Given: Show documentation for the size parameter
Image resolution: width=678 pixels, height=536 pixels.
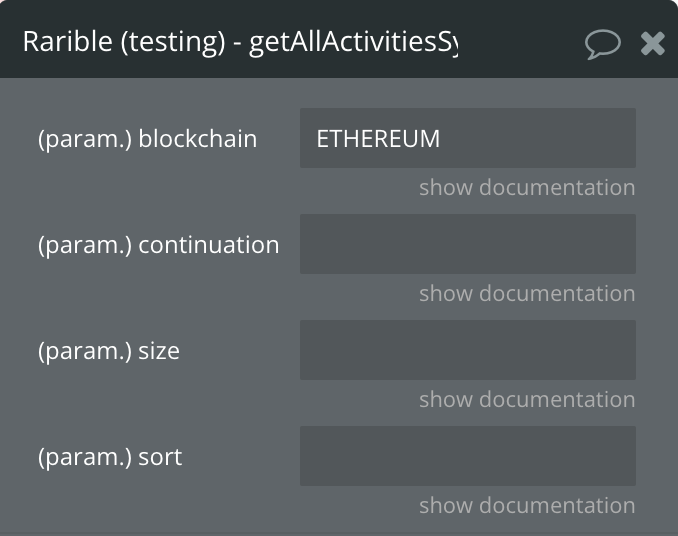Looking at the screenshot, I should click(x=527, y=399).
